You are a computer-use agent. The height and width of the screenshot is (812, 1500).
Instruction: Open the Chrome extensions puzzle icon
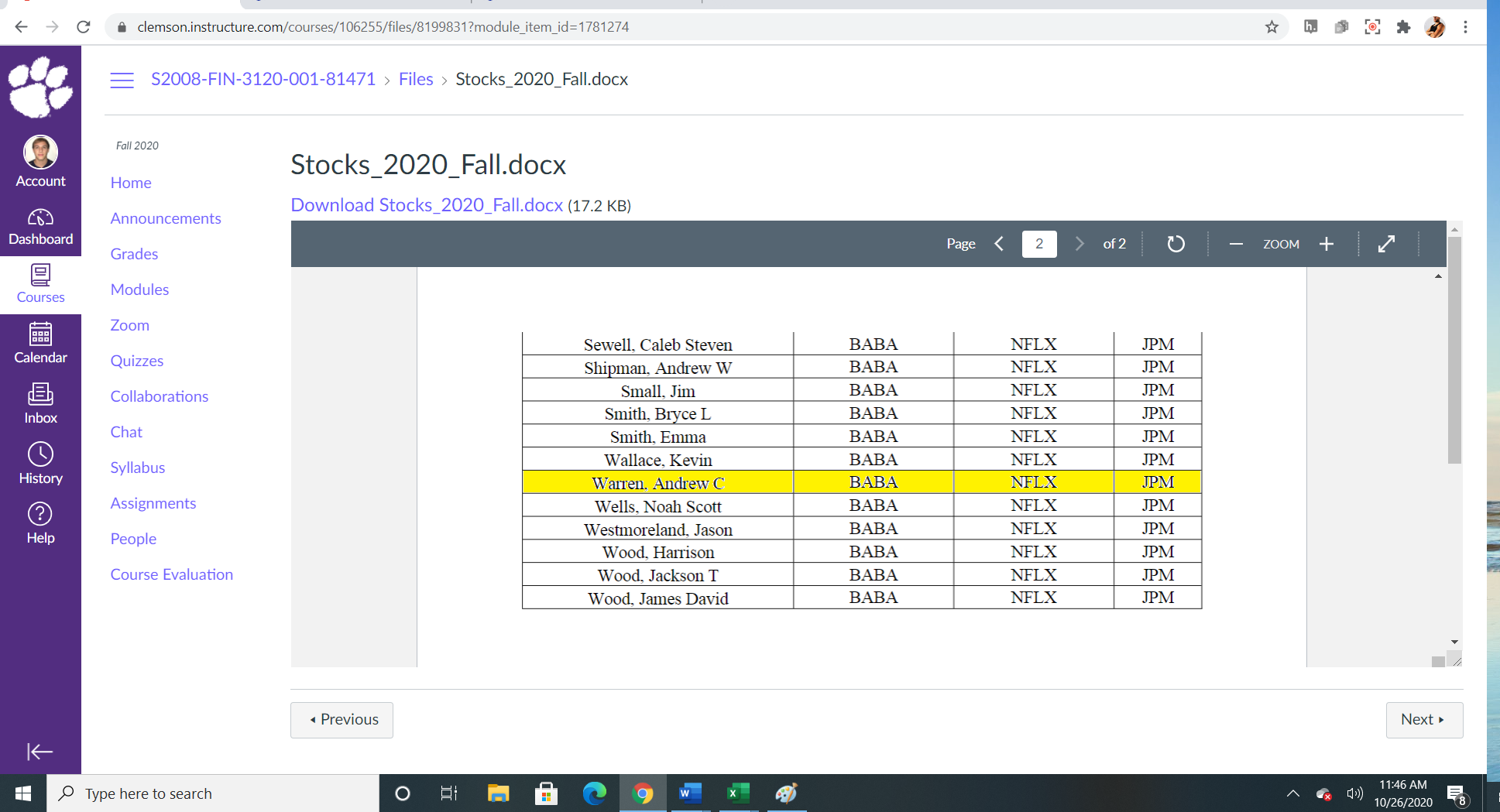pyautogui.click(x=1403, y=27)
